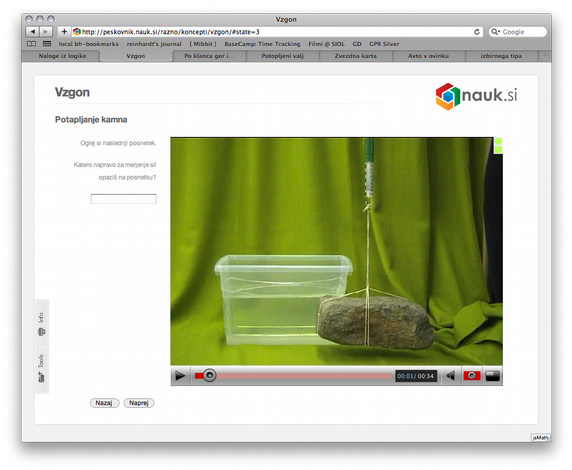
Task: Reload the page with the refresh icon
Action: coord(476,32)
